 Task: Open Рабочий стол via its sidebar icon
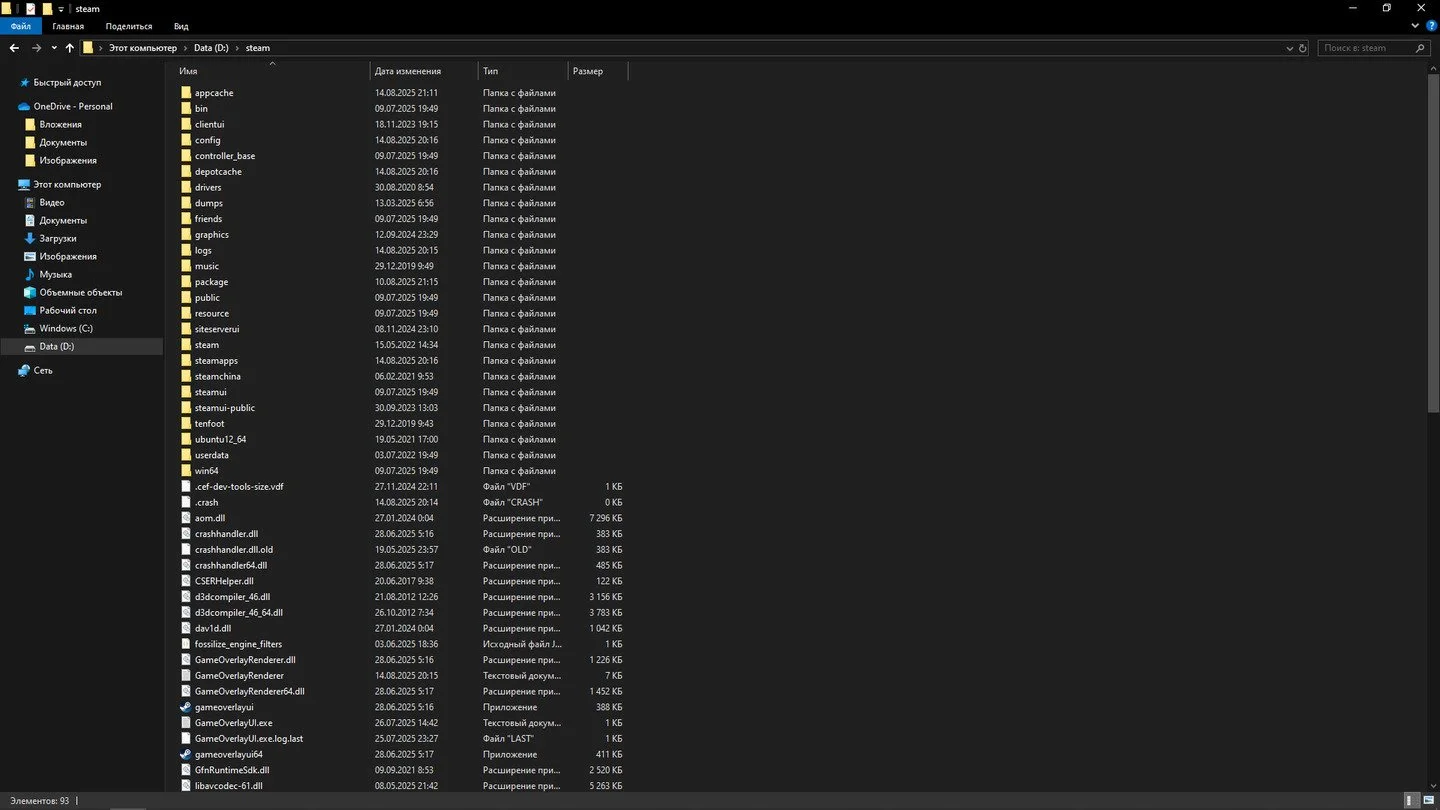tap(30, 310)
